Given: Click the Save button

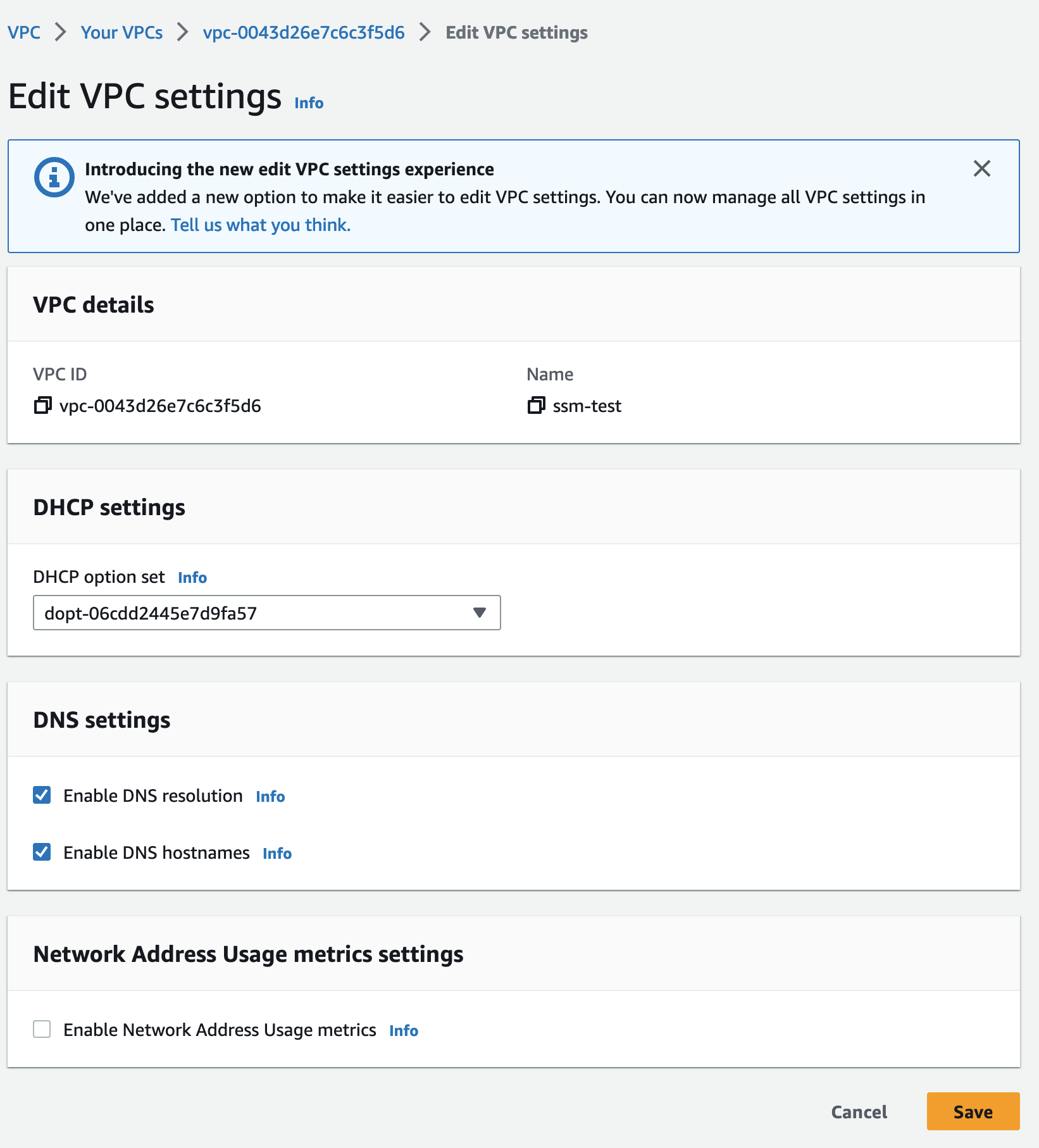Looking at the screenshot, I should 973,1112.
